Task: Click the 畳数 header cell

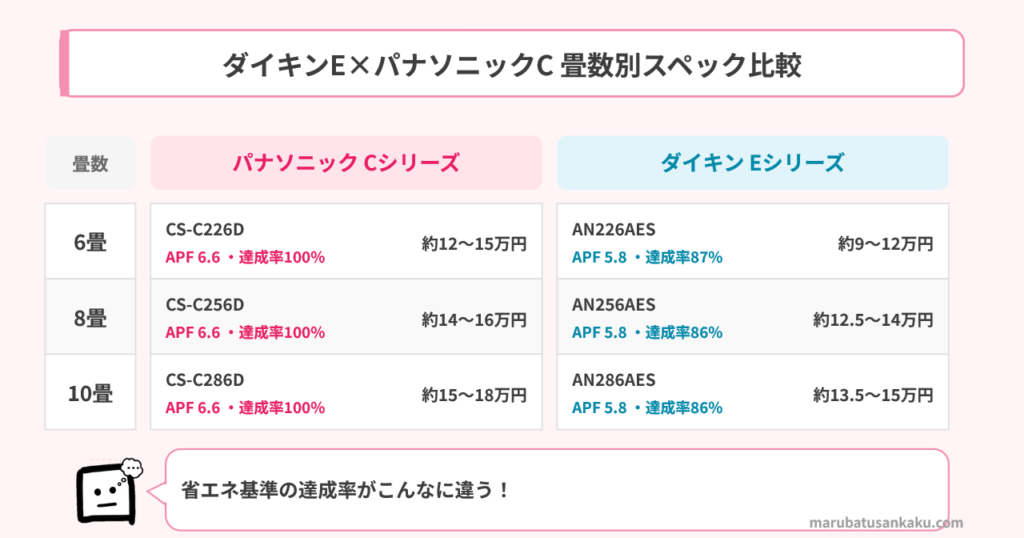Action: 90,164
